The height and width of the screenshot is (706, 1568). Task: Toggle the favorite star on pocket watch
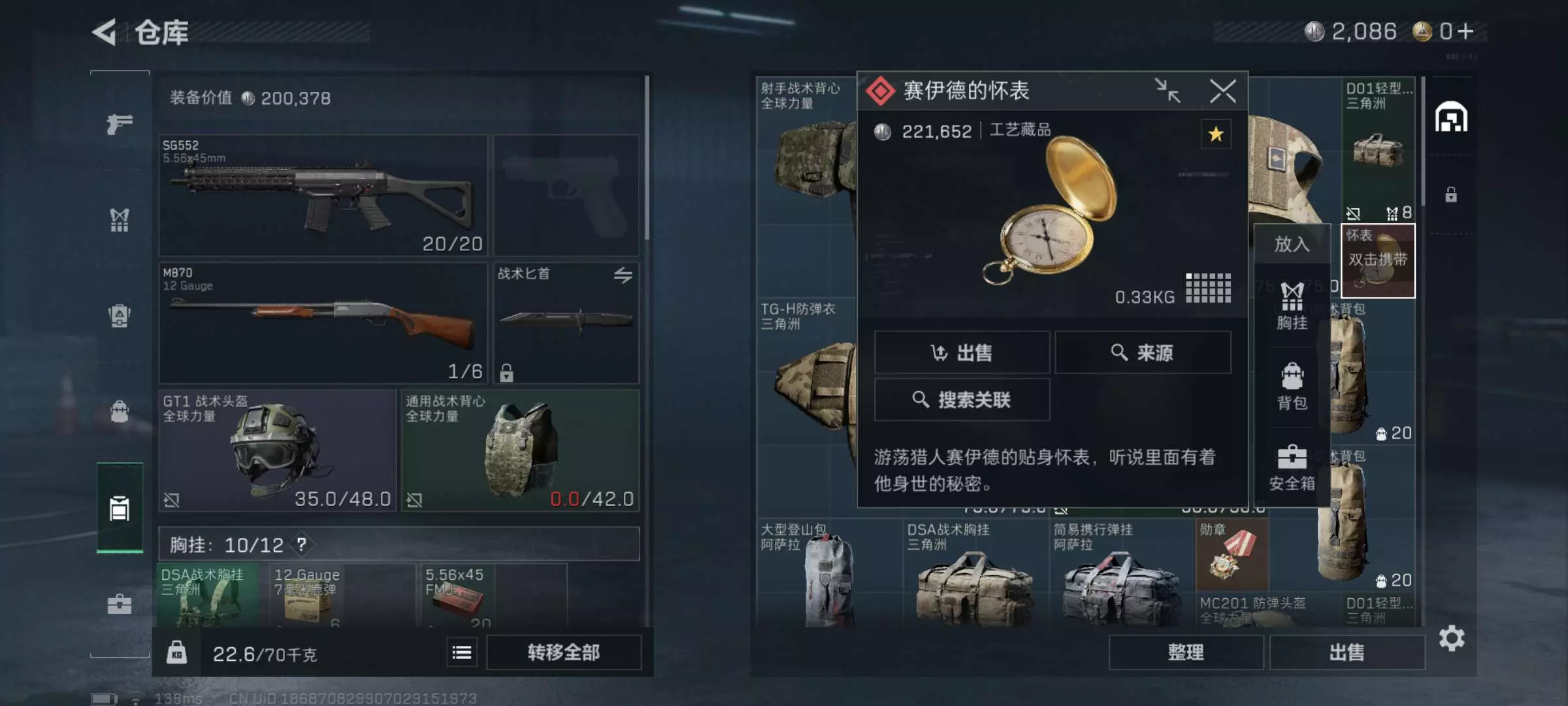coord(1216,134)
